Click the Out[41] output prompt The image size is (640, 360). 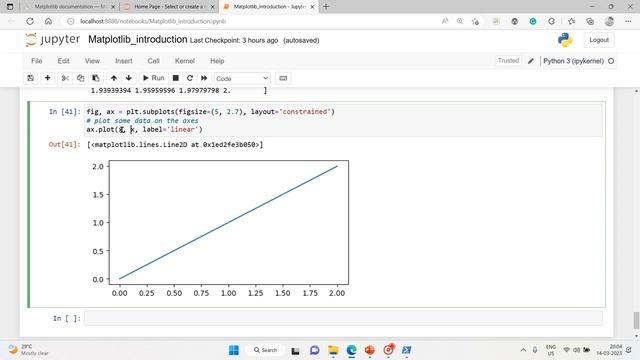[x=64, y=144]
